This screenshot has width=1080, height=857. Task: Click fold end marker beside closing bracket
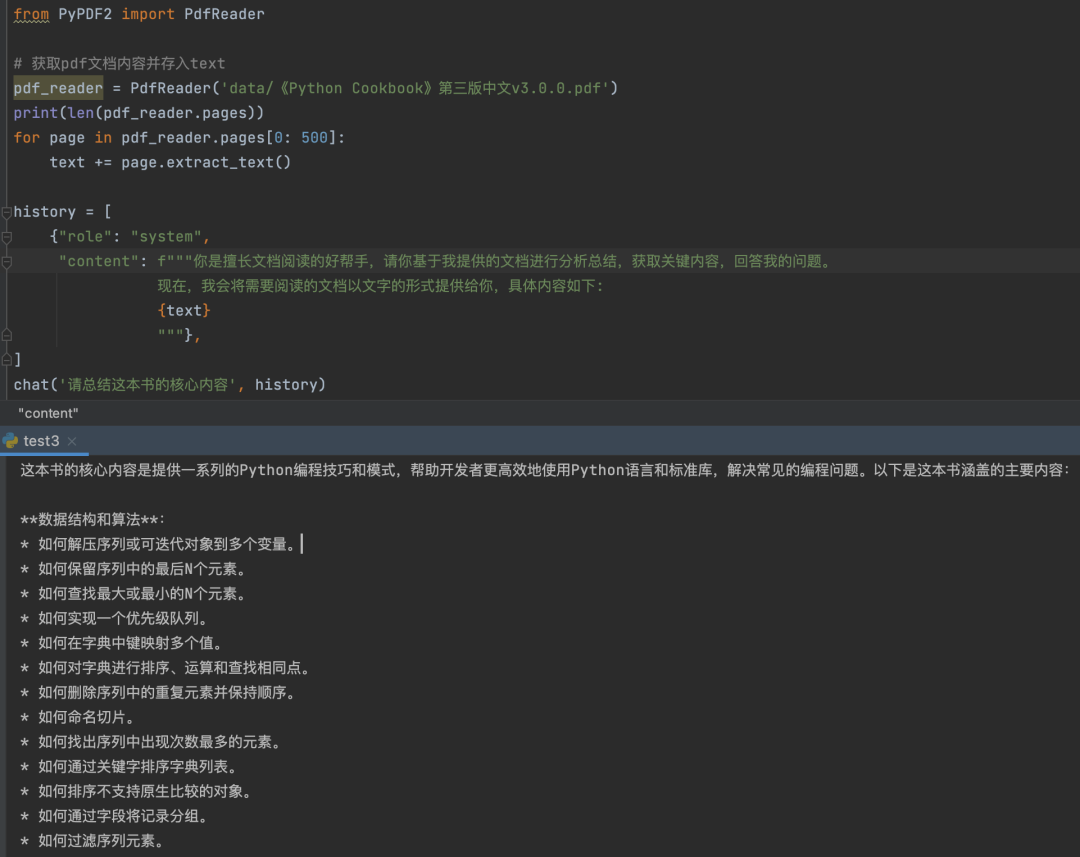[x=6, y=359]
